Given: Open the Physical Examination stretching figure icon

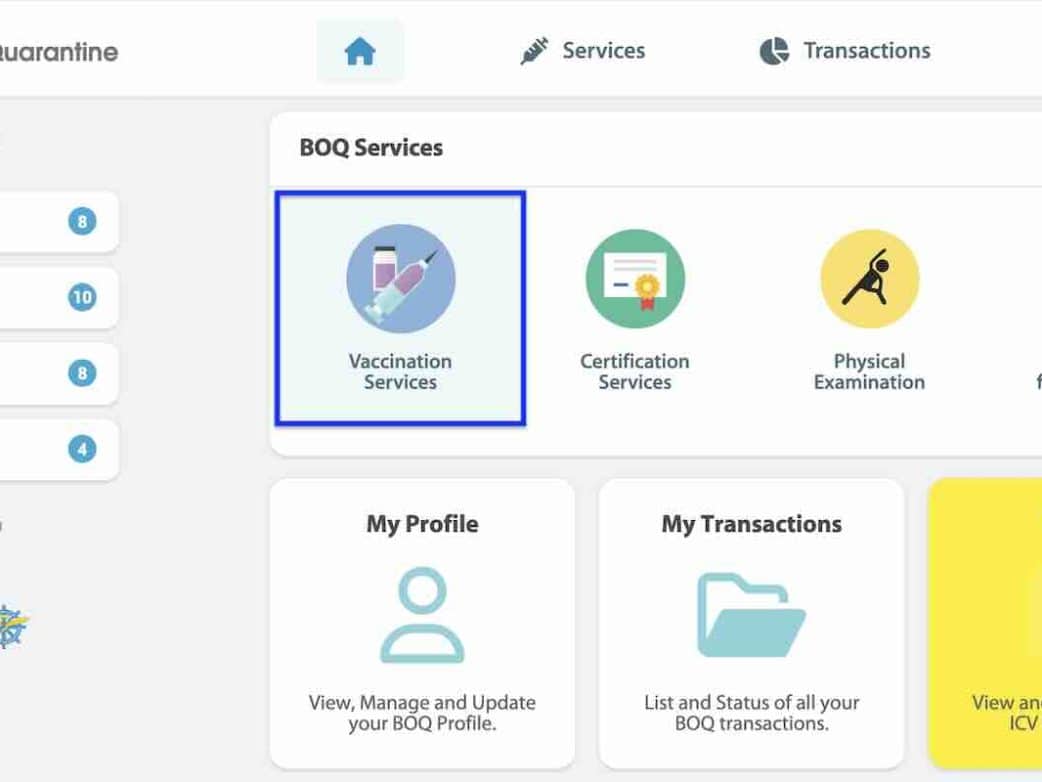Looking at the screenshot, I should [870, 278].
